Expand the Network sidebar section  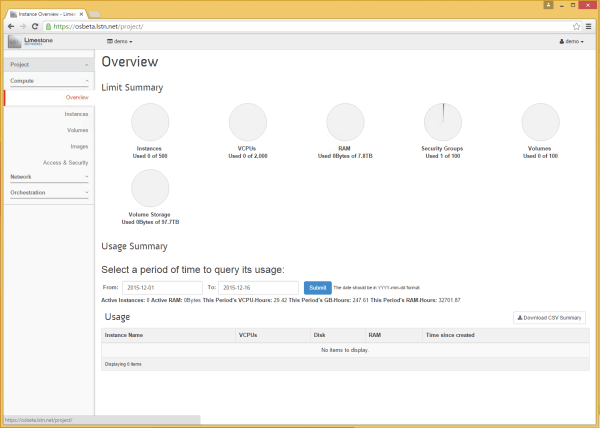coord(49,177)
